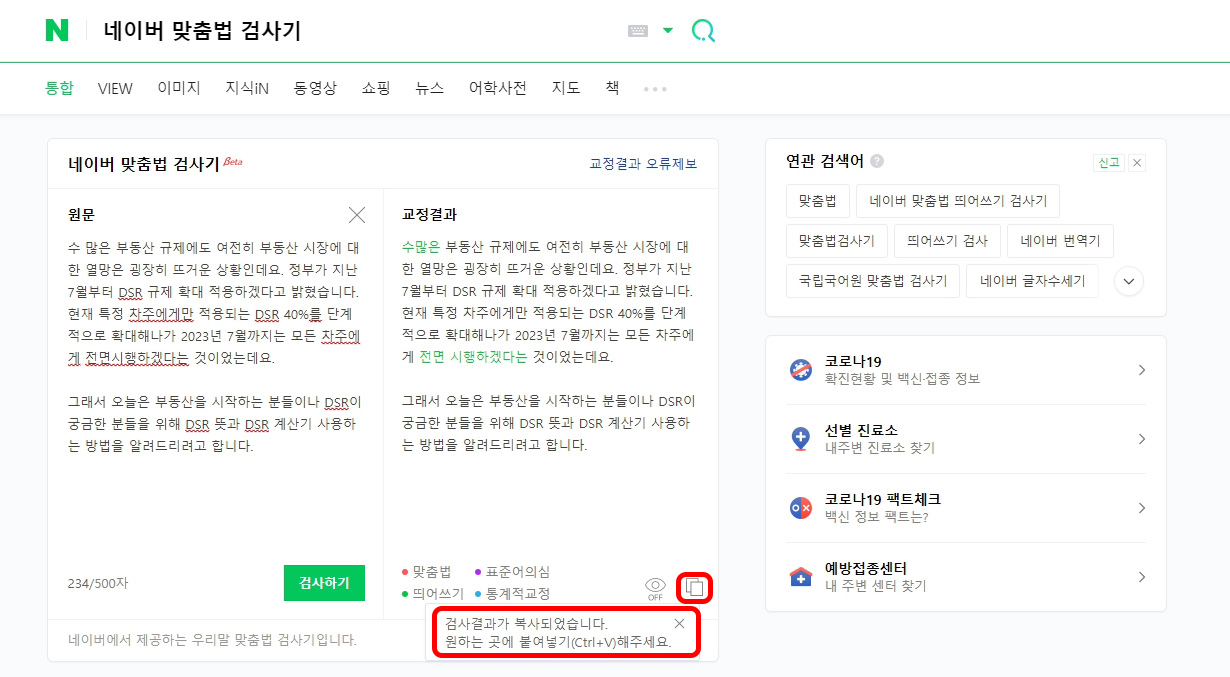Click the 띄어쓰기 green legend item
Screen dimensions: 1230x677
[x=433, y=594]
